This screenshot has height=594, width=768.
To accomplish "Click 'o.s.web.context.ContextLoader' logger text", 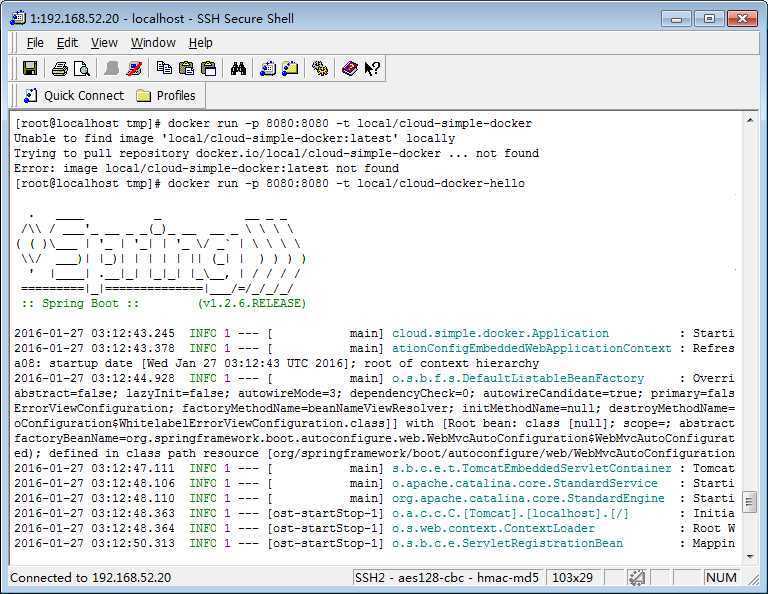I will click(x=493, y=528).
